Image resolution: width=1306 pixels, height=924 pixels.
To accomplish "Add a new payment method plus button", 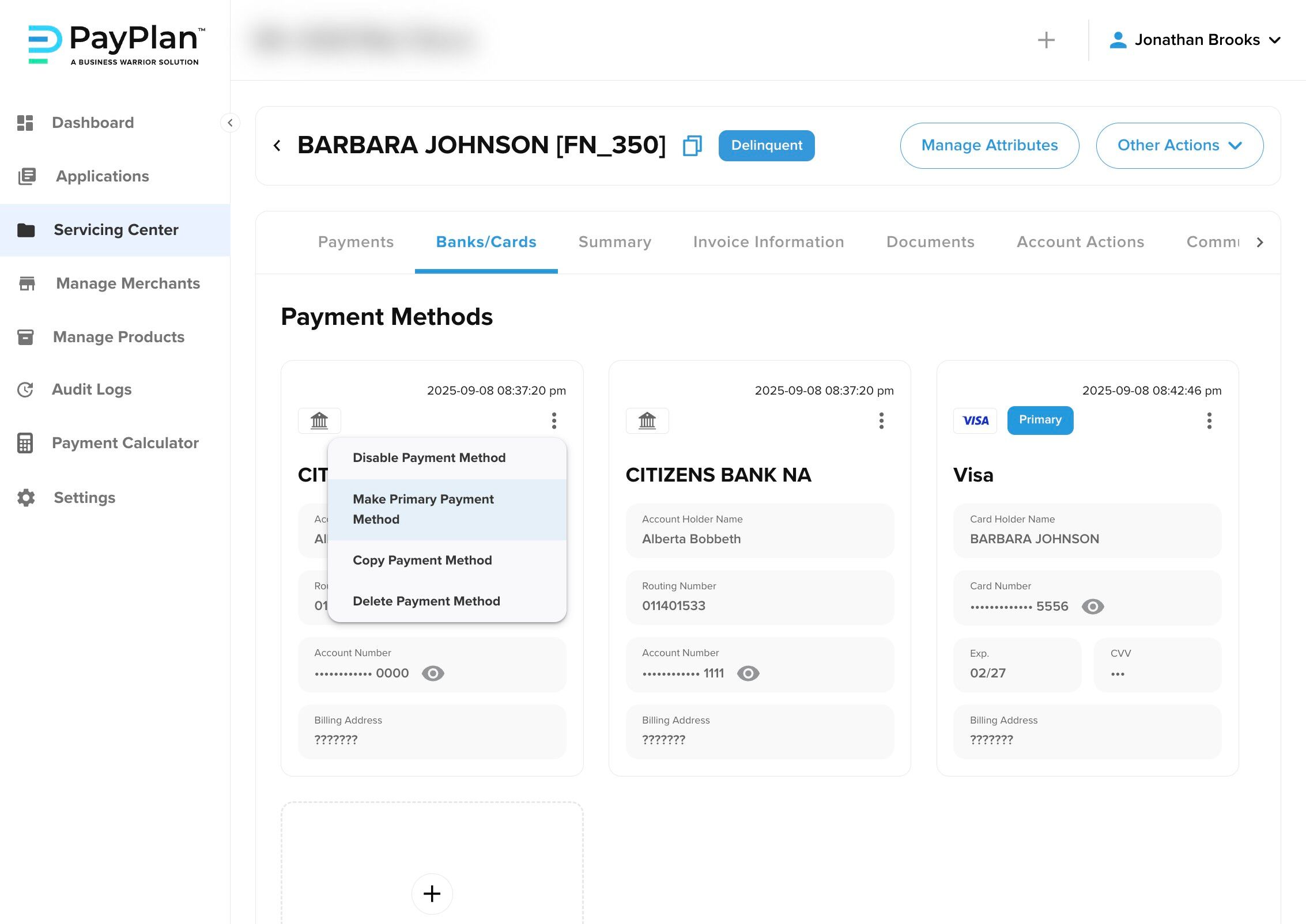I will point(432,894).
